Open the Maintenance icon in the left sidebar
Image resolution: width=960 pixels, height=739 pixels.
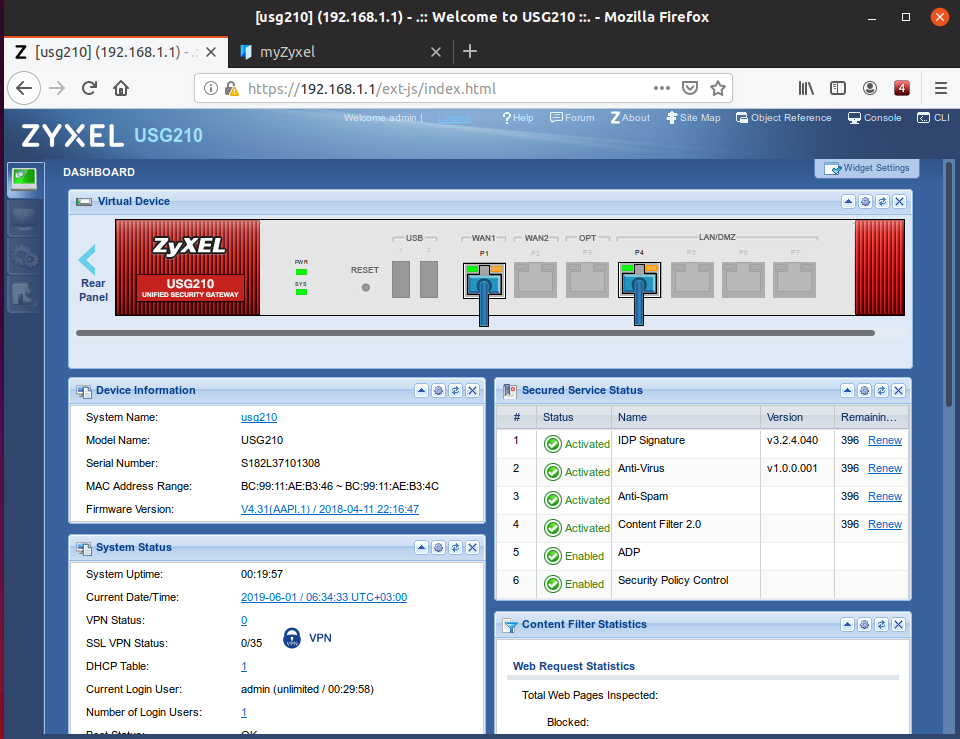click(24, 294)
